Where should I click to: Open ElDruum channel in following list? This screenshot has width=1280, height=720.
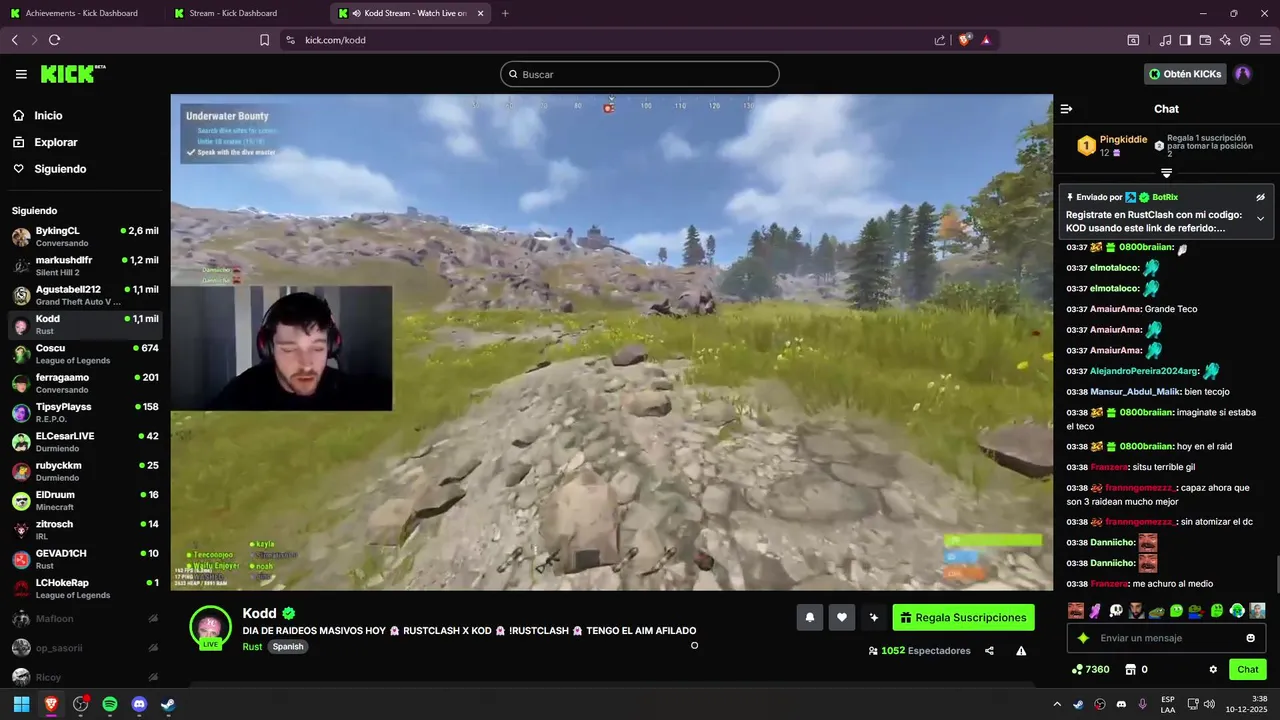(85, 500)
